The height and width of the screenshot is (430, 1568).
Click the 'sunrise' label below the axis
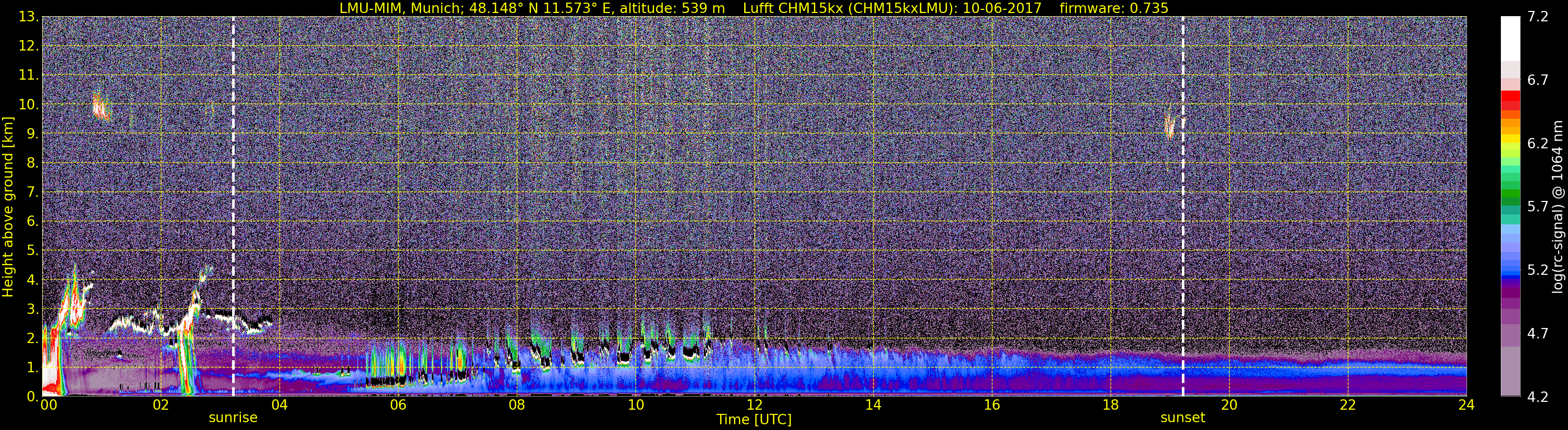tap(233, 418)
